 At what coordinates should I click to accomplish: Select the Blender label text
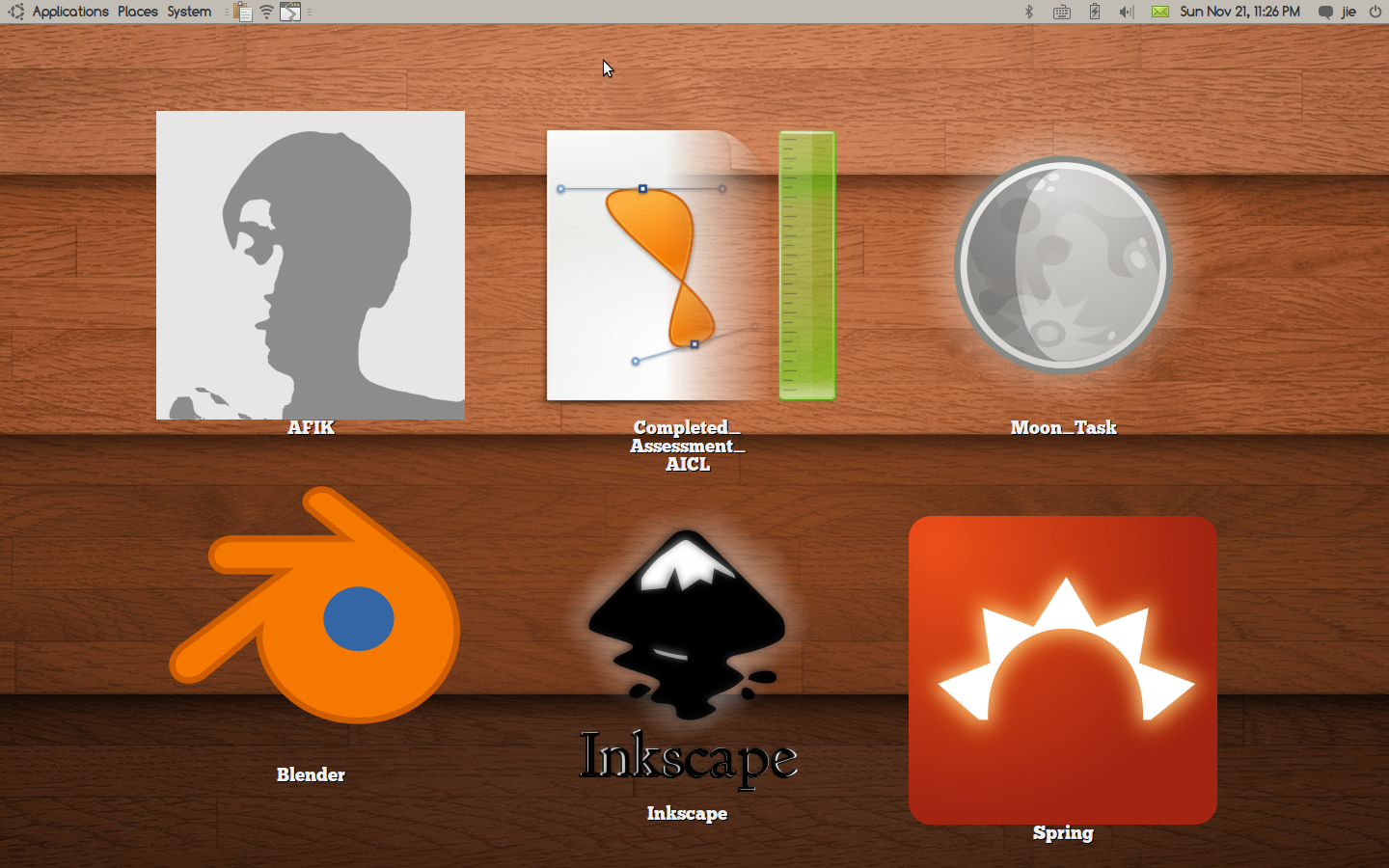point(311,774)
